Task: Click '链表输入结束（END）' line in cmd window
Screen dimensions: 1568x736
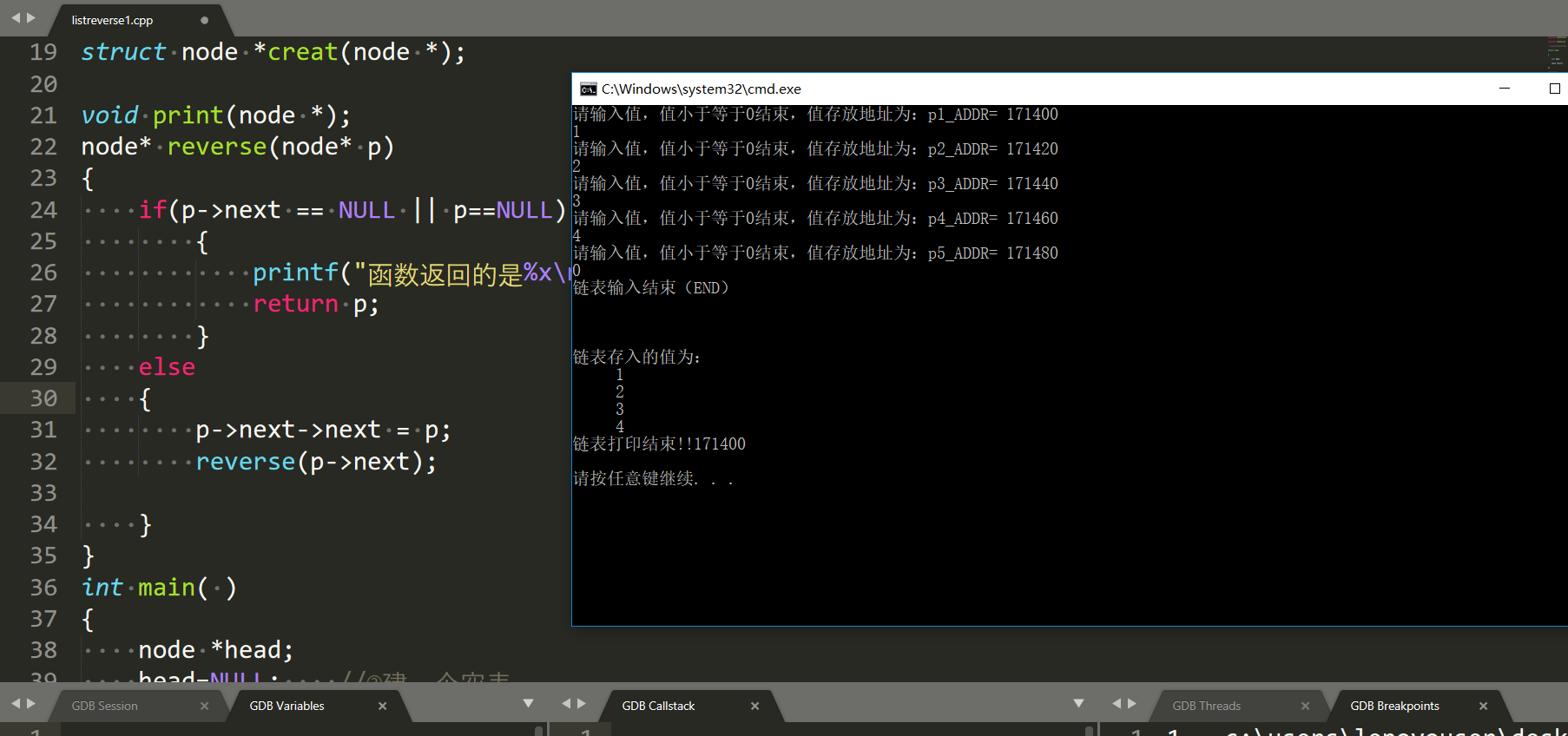Action: (x=651, y=288)
